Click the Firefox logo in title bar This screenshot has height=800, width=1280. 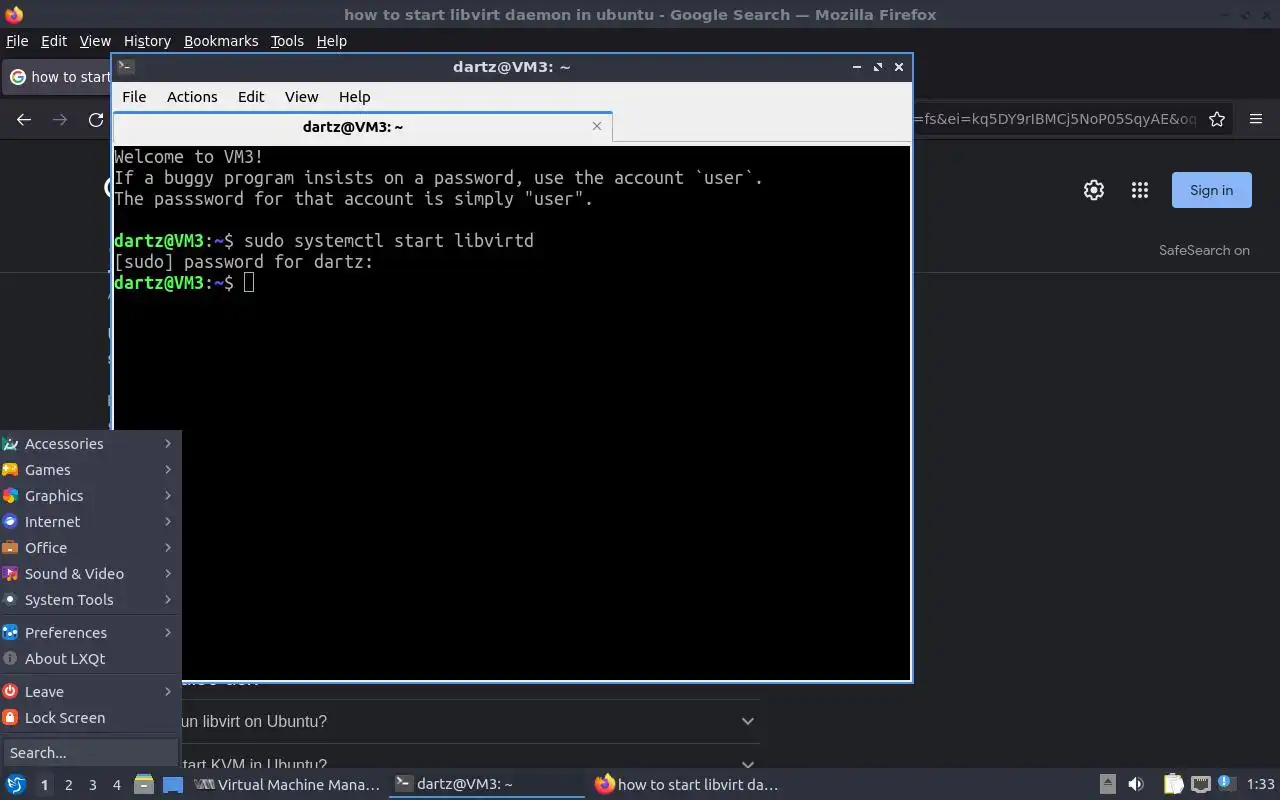(13, 14)
